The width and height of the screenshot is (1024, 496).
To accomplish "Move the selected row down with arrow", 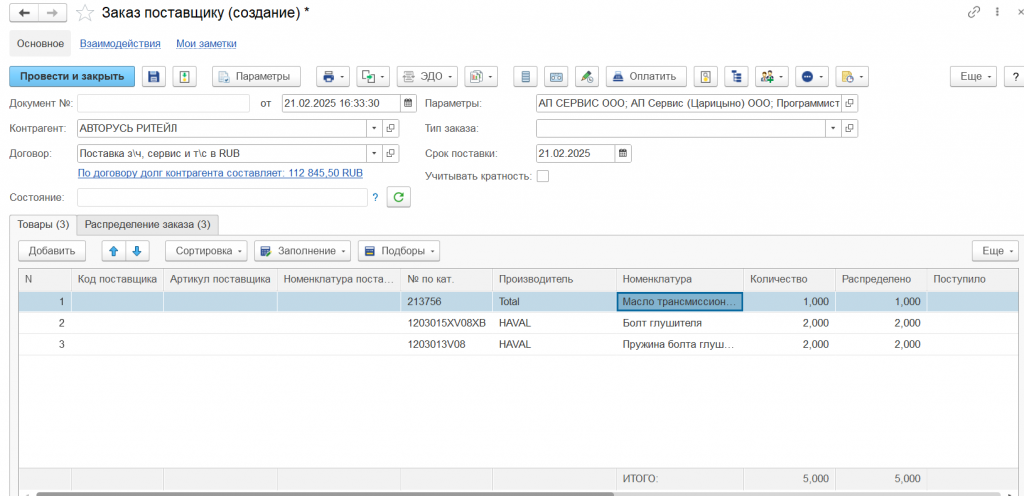I will (137, 251).
